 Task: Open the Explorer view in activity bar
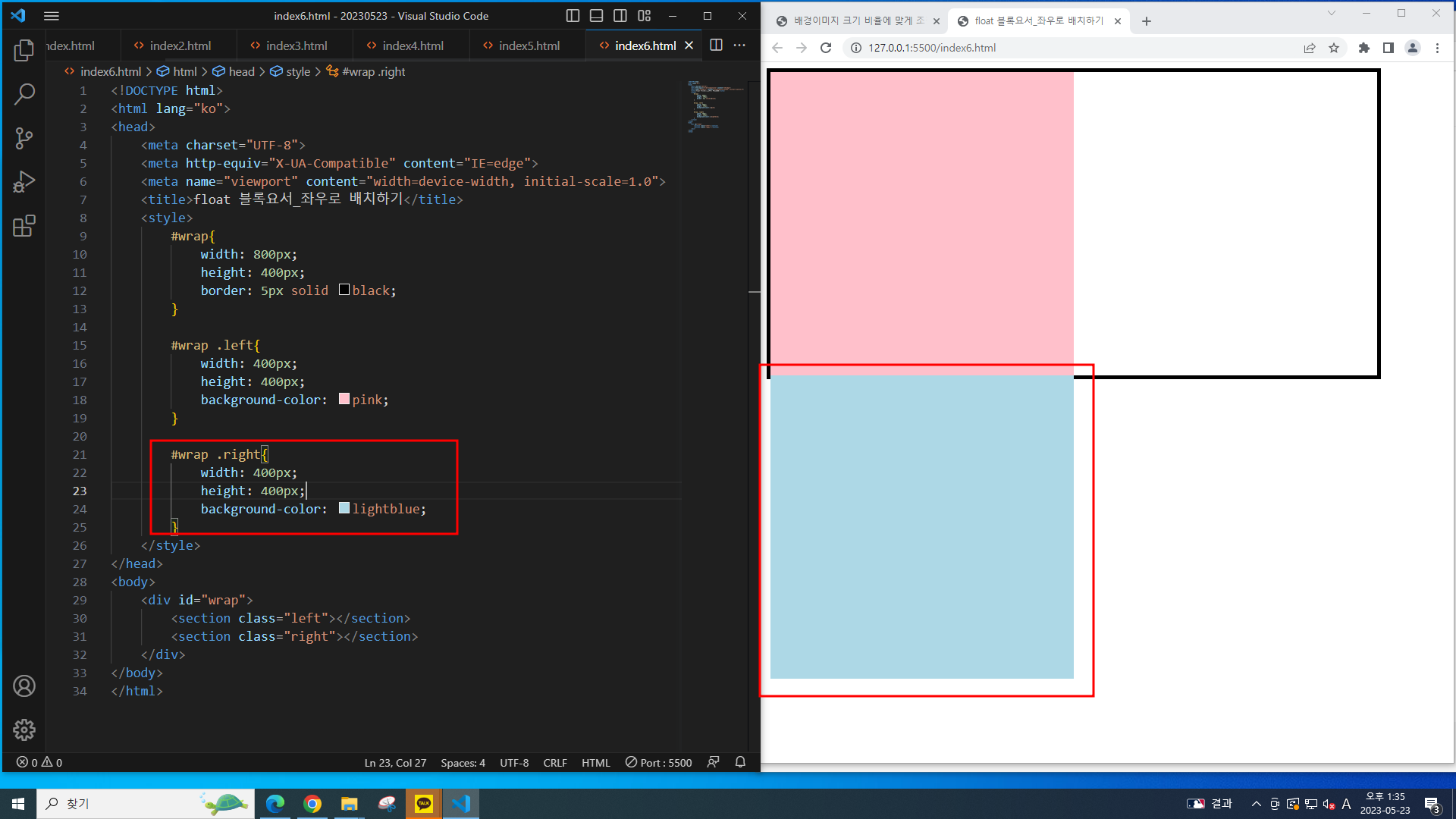(x=24, y=50)
